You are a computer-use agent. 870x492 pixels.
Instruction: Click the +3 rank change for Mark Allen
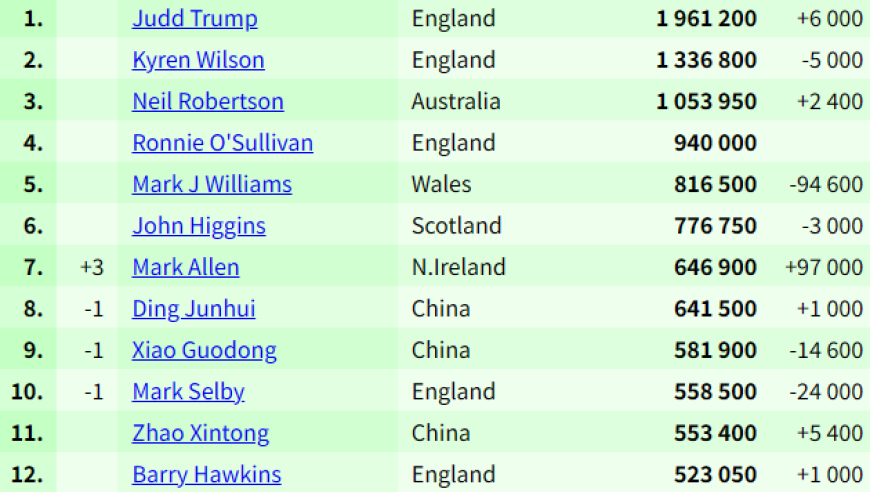[92, 267]
